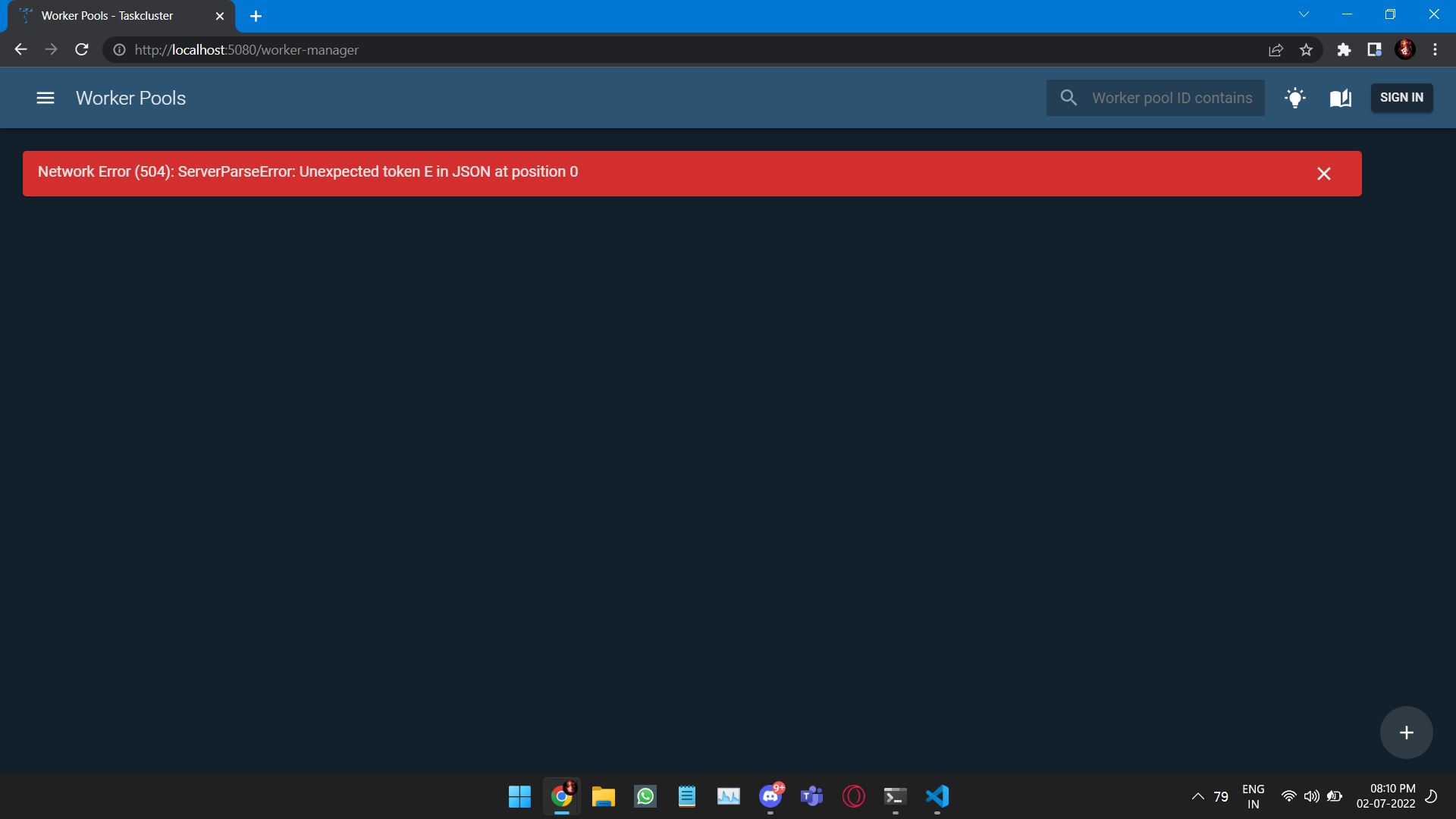Click the worker pool search magnifier
The width and height of the screenshot is (1456, 819).
point(1068,98)
